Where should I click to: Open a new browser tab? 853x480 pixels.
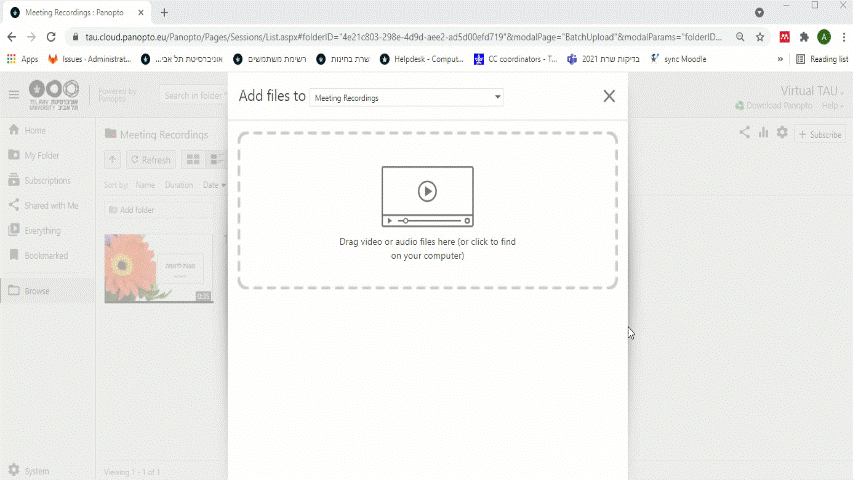[164, 13]
